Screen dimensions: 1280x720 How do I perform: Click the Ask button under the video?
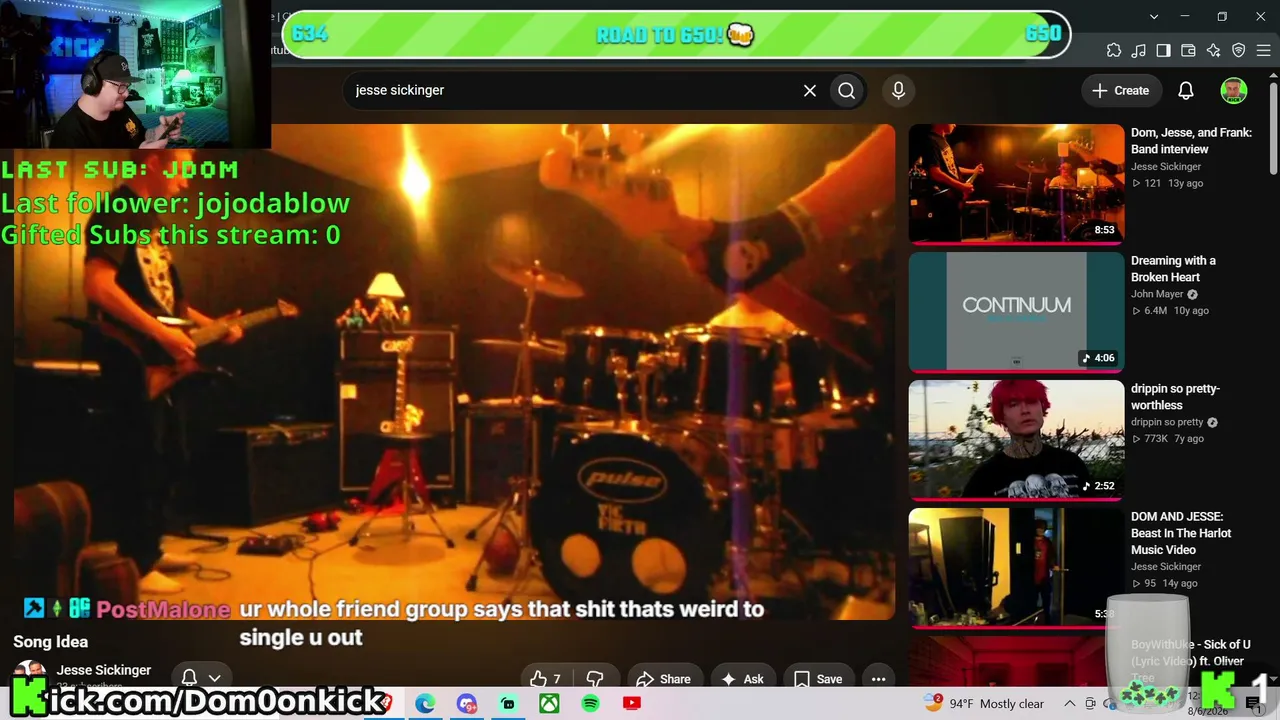pyautogui.click(x=742, y=679)
